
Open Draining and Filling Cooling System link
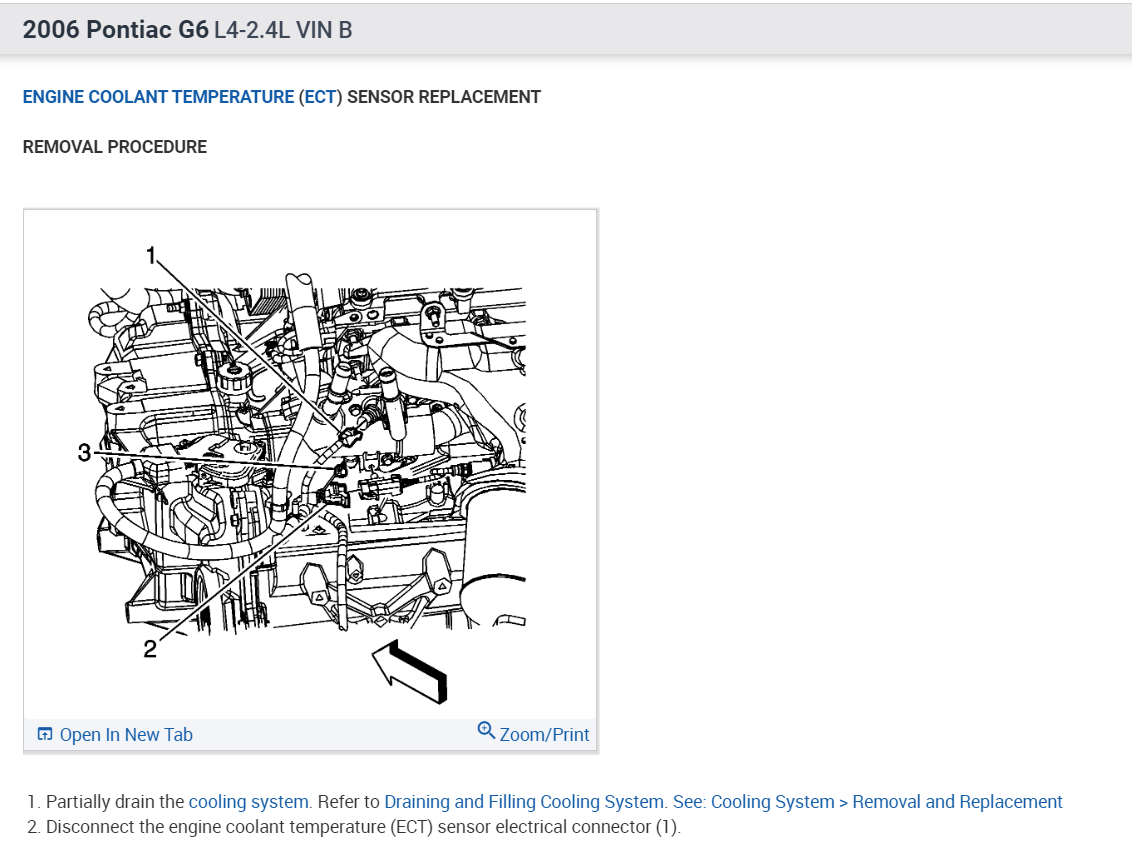coord(524,802)
